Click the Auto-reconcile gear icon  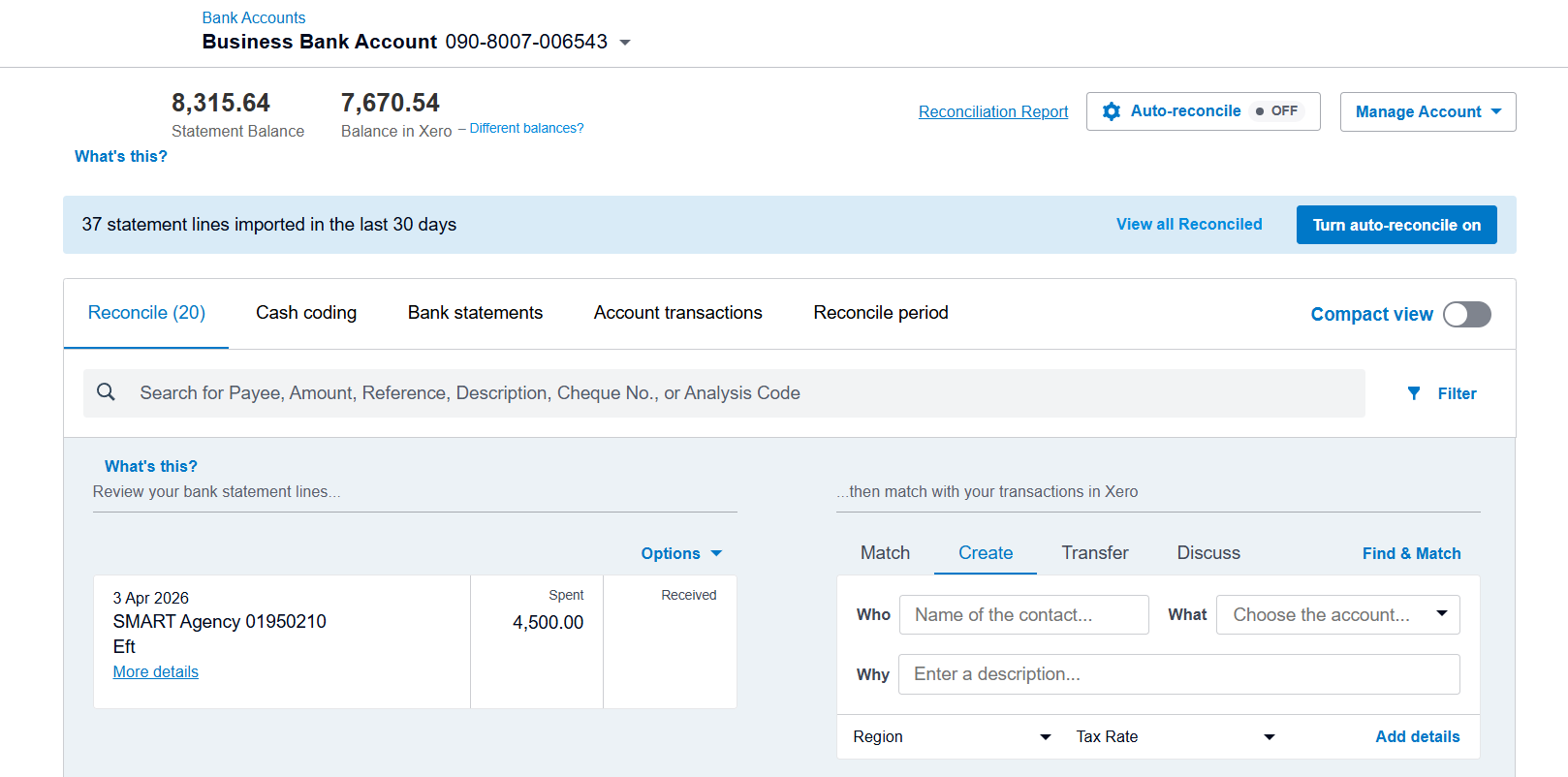click(1112, 111)
